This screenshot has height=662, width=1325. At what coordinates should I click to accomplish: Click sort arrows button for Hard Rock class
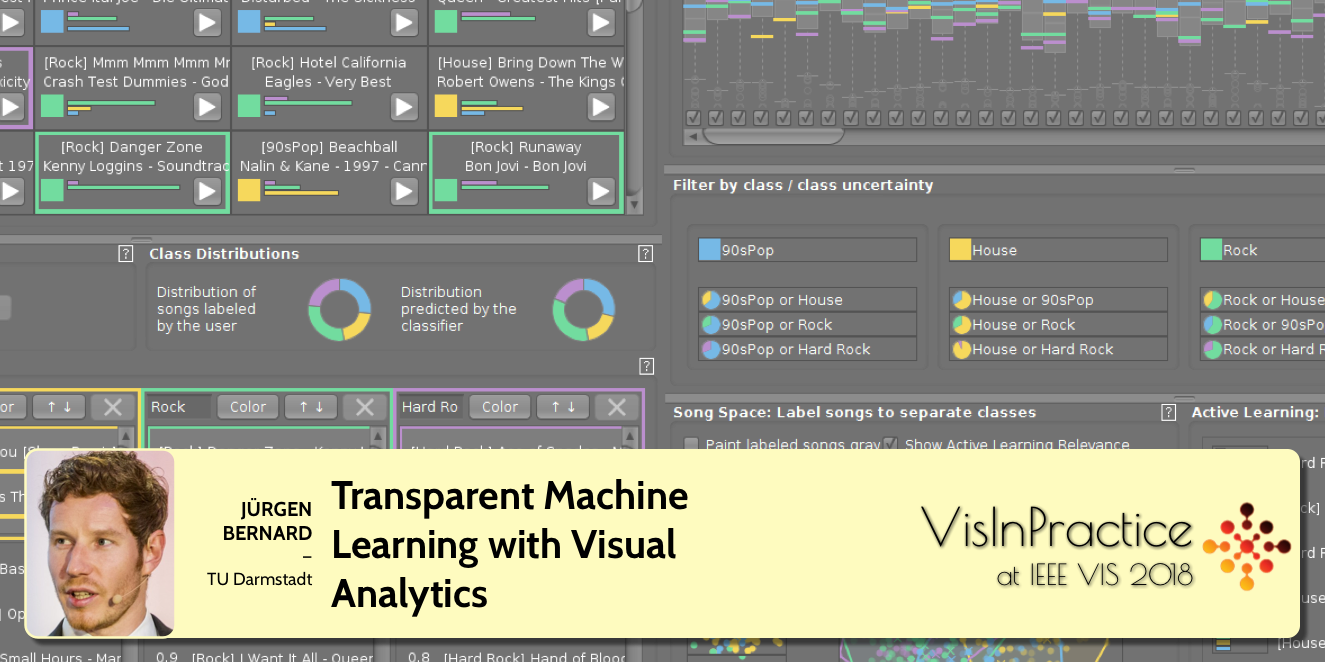pyautogui.click(x=563, y=407)
